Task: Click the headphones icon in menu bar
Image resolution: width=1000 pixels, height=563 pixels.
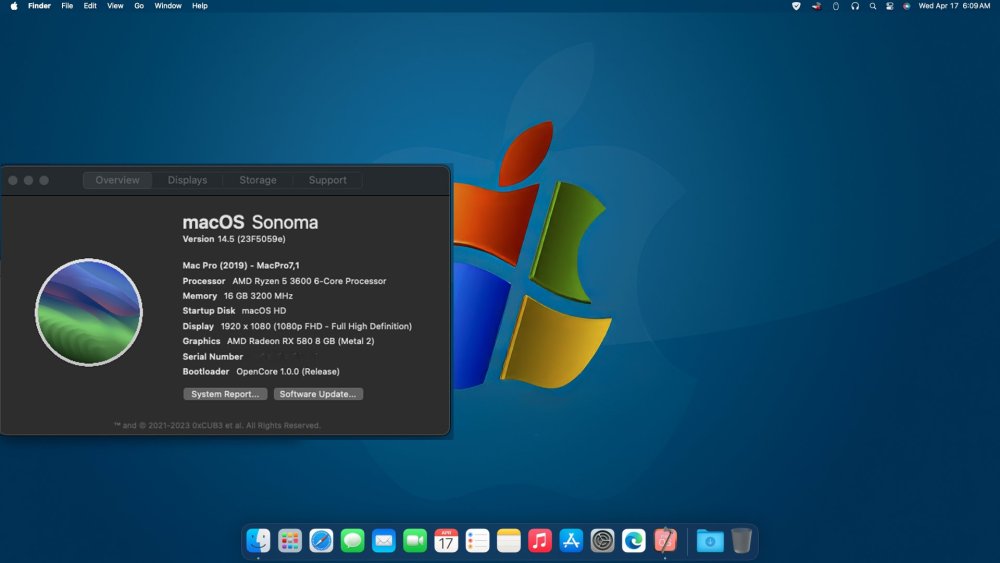Action: coord(855,6)
